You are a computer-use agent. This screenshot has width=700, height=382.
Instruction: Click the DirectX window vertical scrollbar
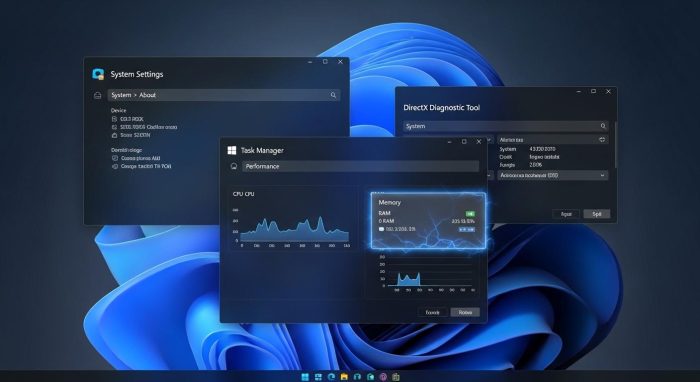pos(616,144)
